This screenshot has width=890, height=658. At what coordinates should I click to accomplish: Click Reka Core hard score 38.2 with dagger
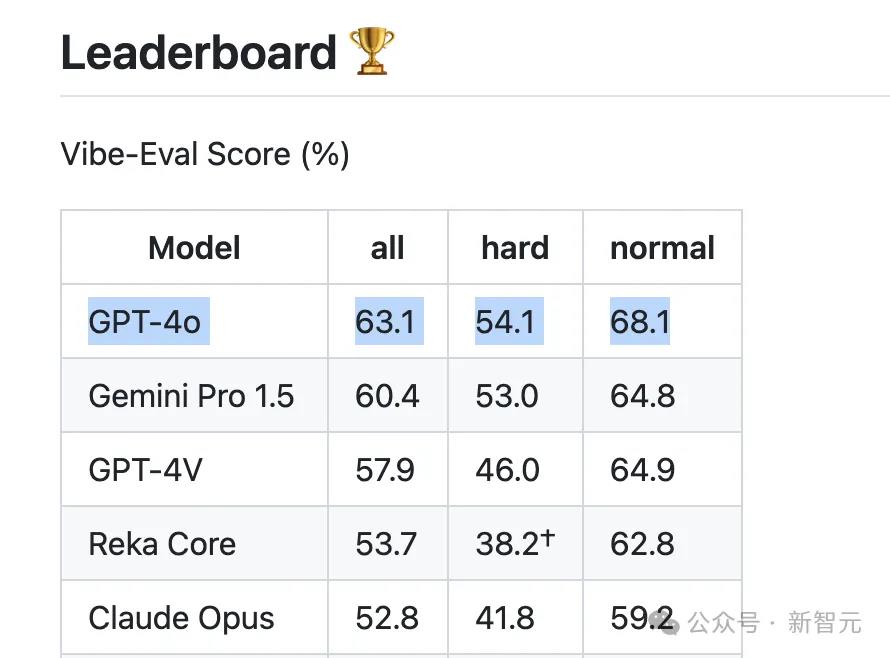(515, 543)
